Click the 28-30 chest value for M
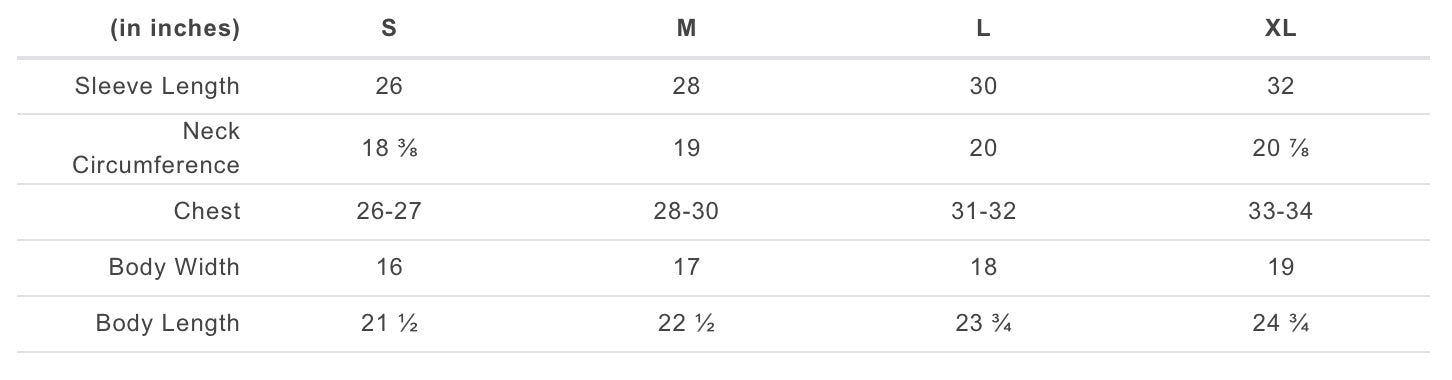Viewport: 1452px width, 380px height. tap(686, 211)
